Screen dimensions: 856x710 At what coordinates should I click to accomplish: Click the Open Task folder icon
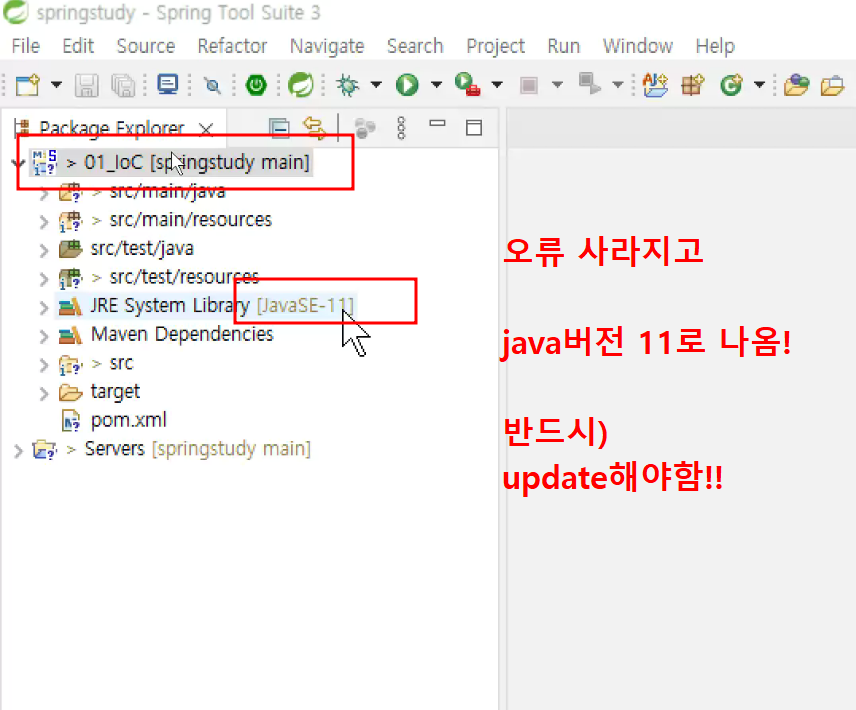pos(833,86)
